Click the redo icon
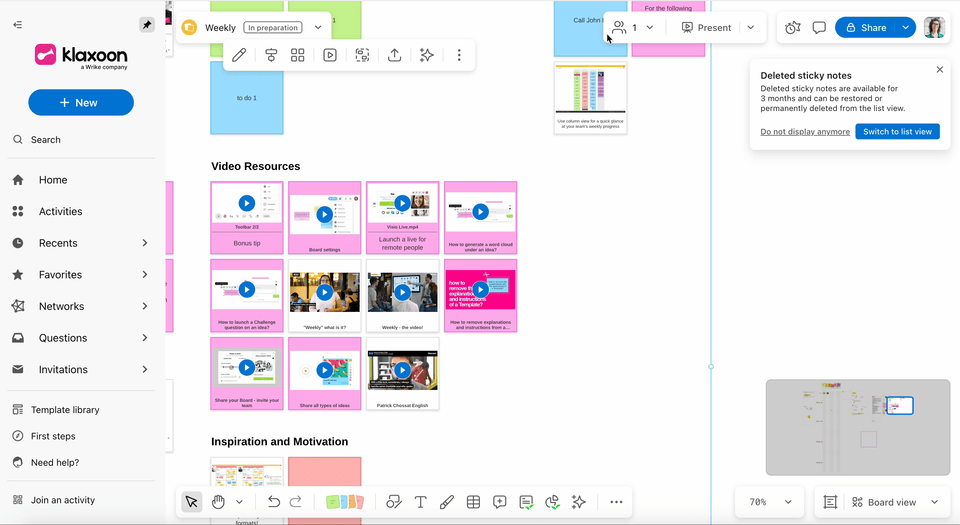960x525 pixels. pos(296,502)
